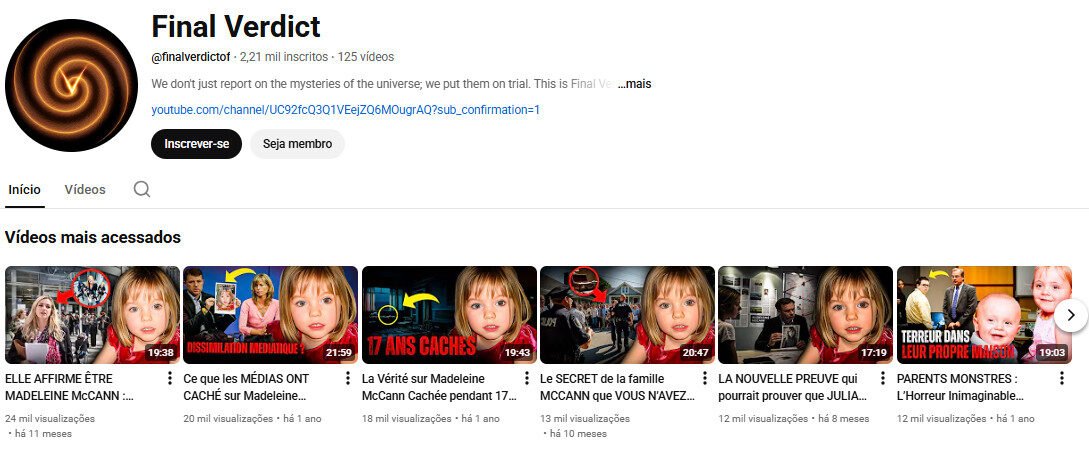Play the 19:38 ELLE AFFIRME ÊTRE thumbnail
The image size is (1089, 457).
pyautogui.click(x=92, y=314)
